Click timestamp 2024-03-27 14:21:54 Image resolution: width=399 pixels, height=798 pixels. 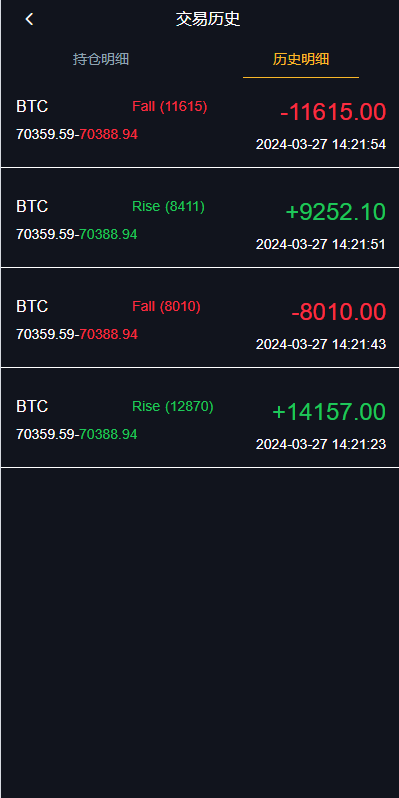coord(321,145)
